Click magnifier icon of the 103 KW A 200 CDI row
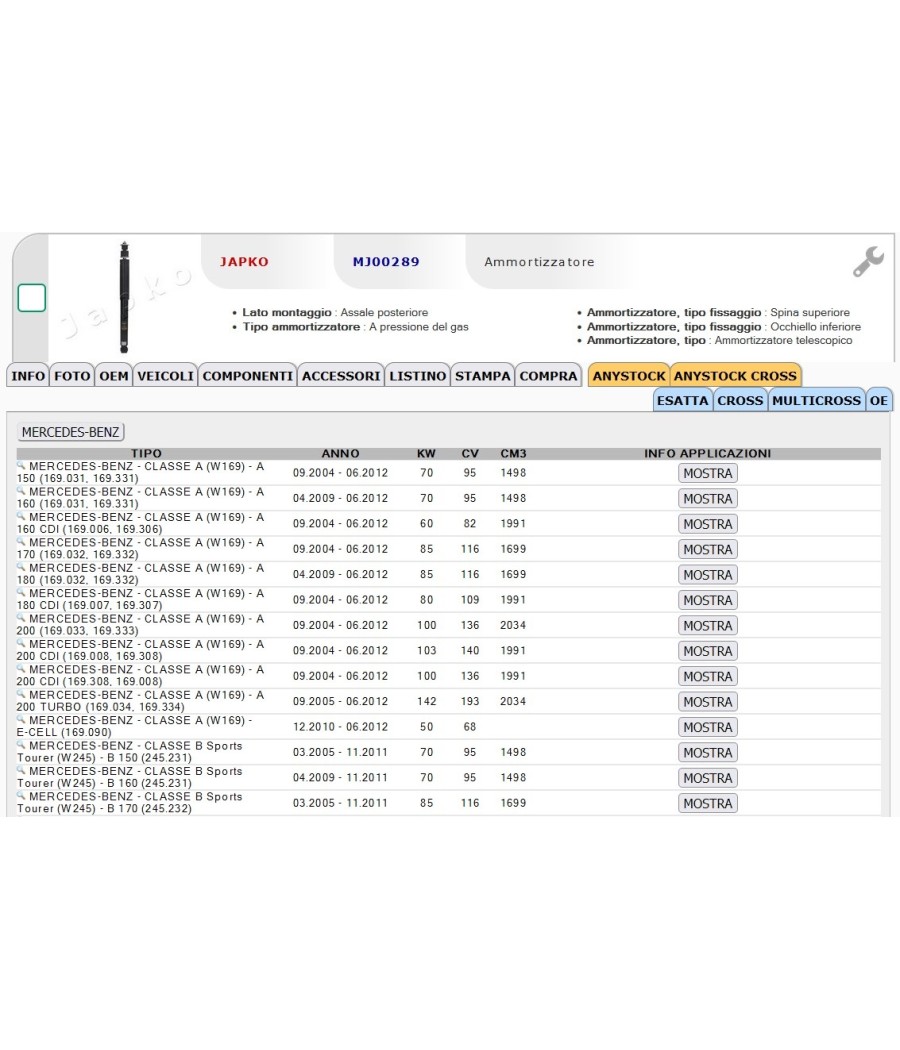 pyautogui.click(x=21, y=644)
